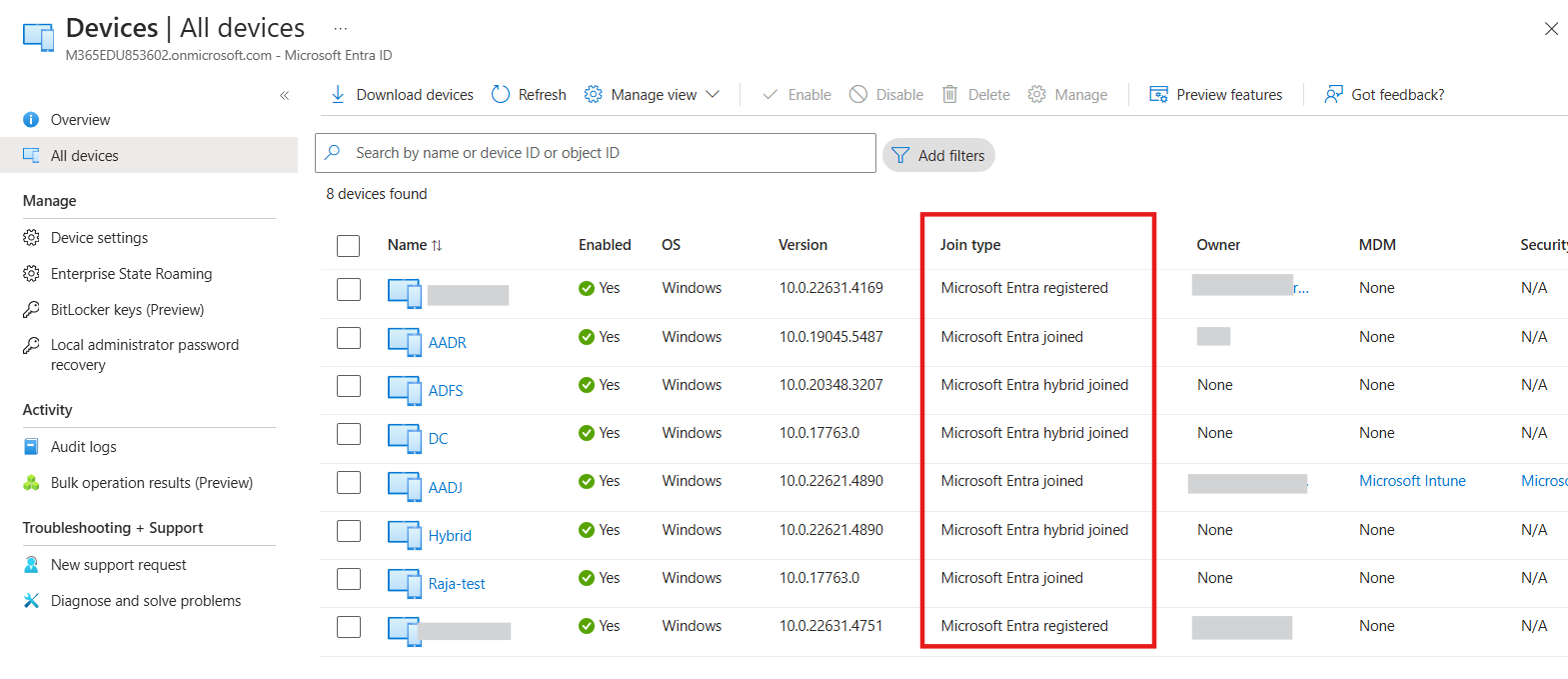
Task: Click the Version column header
Action: click(x=802, y=245)
